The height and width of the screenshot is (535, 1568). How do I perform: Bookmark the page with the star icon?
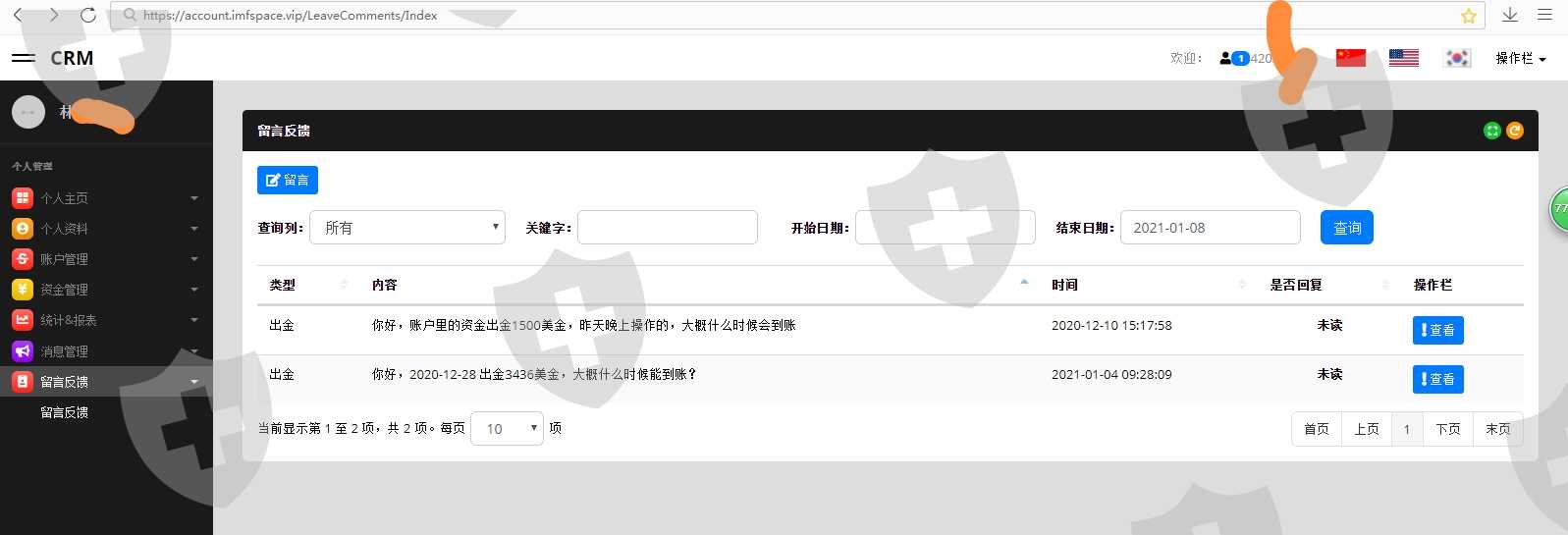(x=1469, y=16)
